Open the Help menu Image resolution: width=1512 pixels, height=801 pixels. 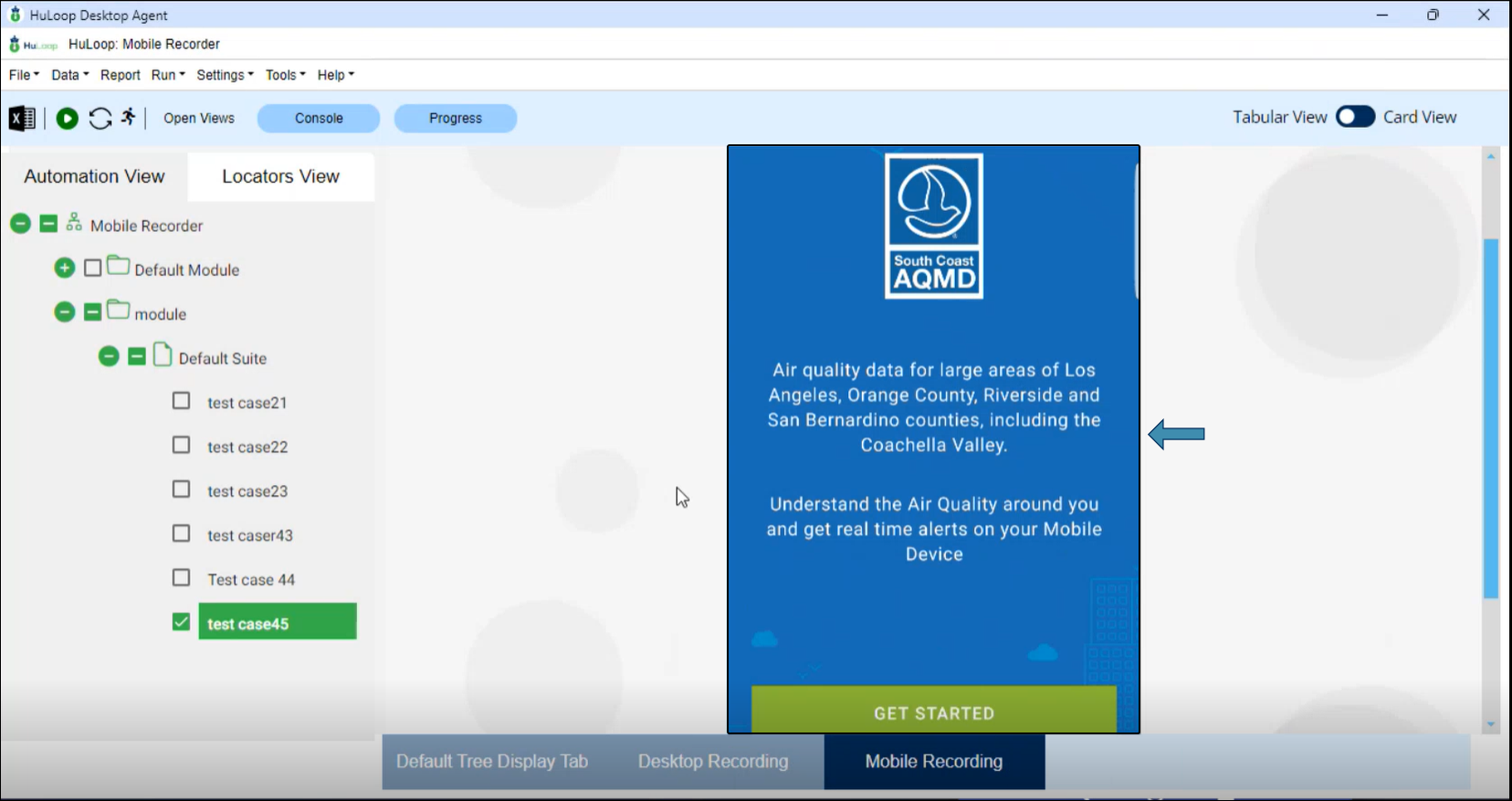(336, 75)
